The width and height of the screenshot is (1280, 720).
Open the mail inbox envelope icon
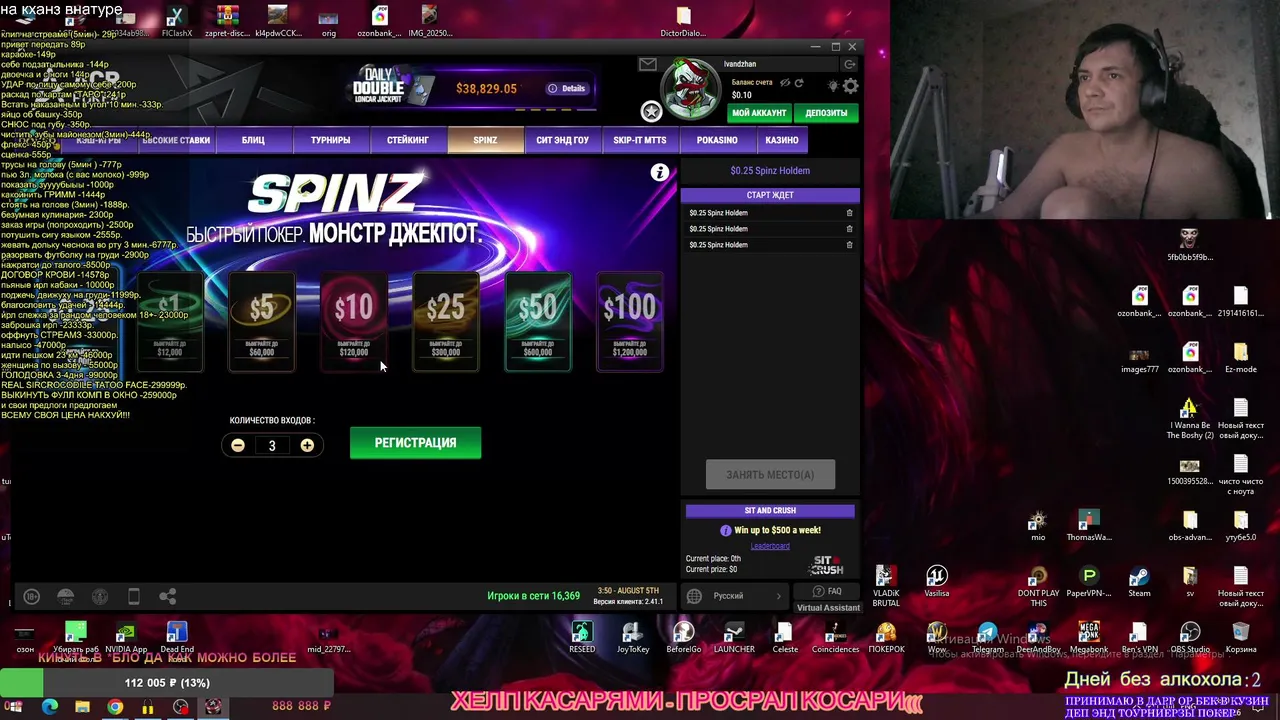648,64
